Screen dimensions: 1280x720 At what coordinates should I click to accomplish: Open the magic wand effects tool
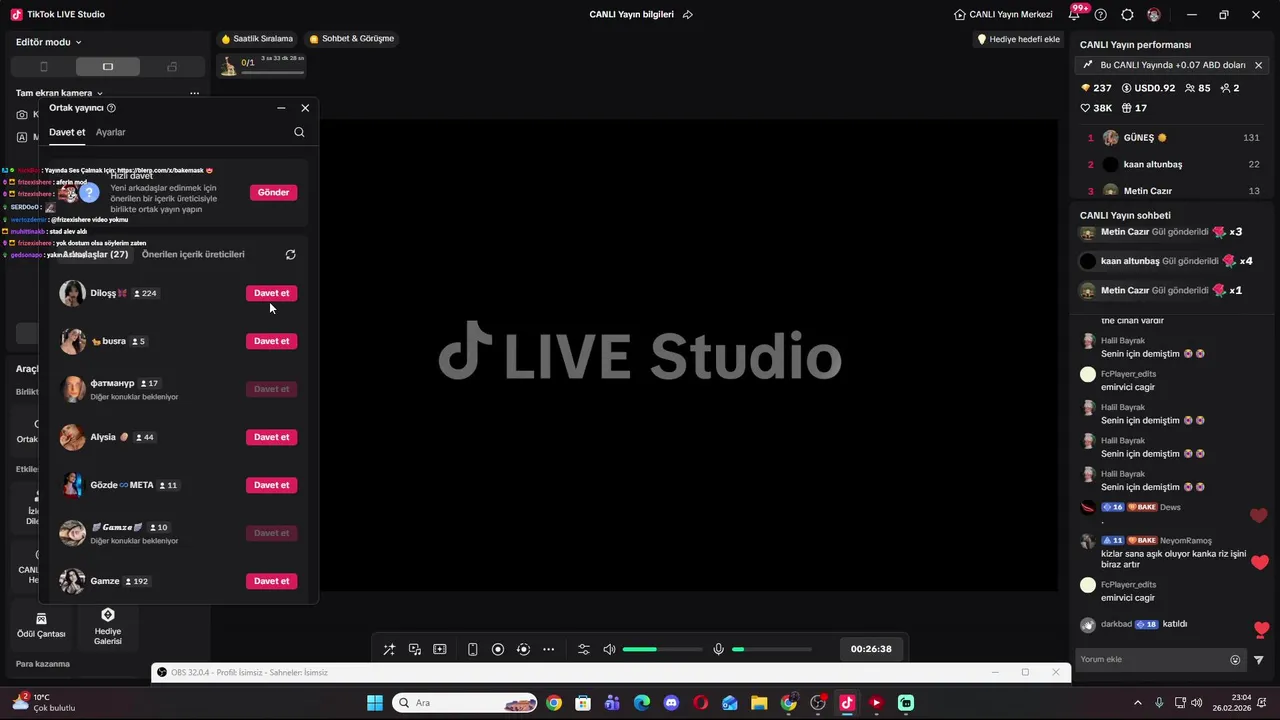pyautogui.click(x=389, y=649)
